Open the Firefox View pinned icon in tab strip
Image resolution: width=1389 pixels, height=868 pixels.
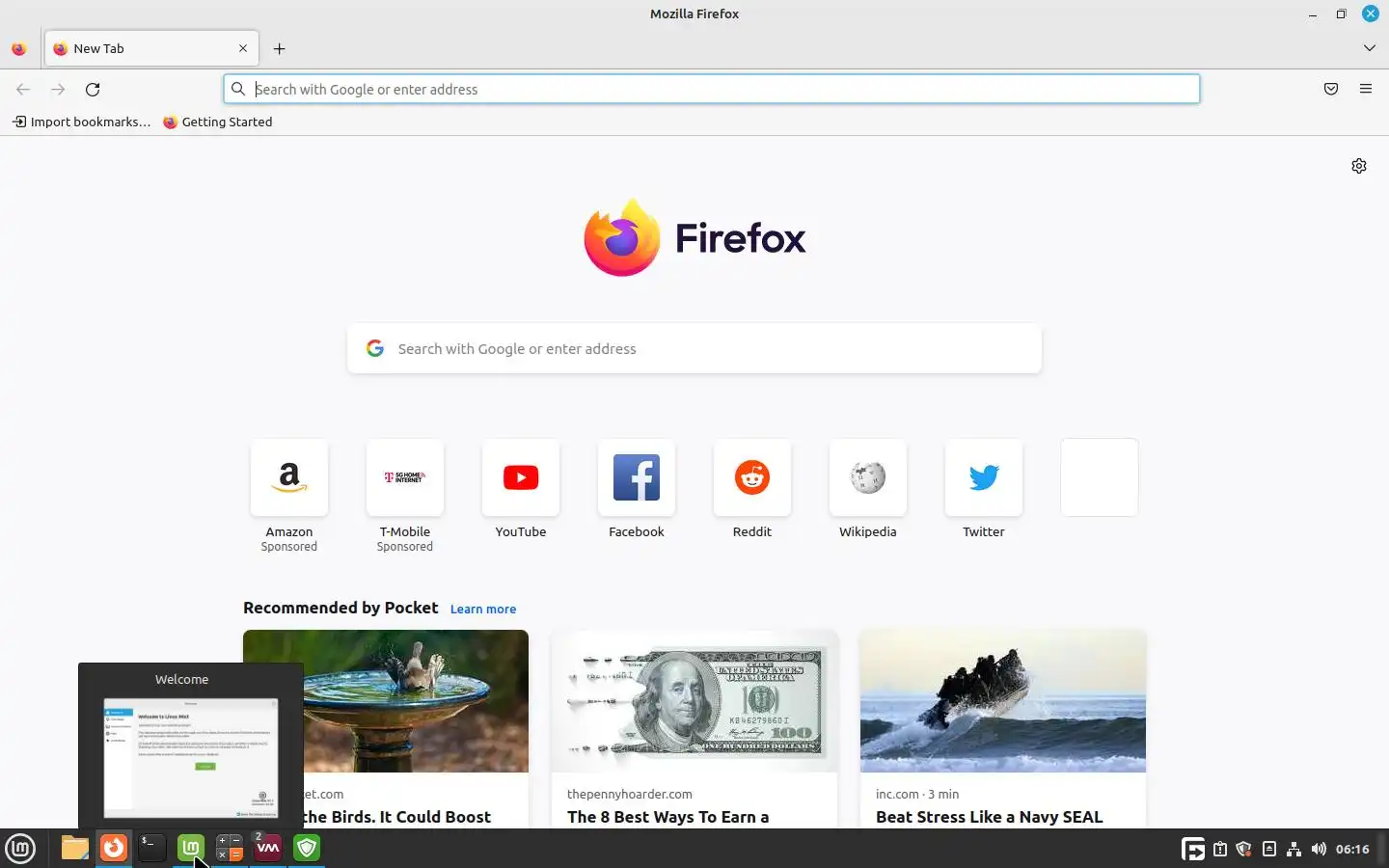19,48
